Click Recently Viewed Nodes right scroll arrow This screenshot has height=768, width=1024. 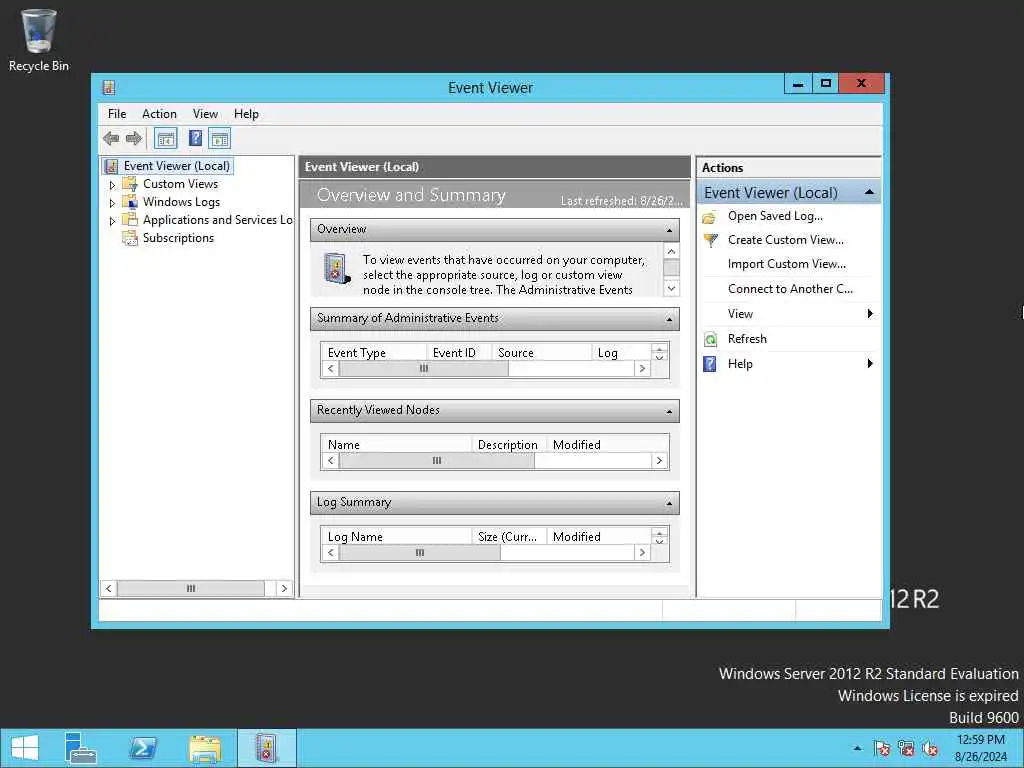[x=659, y=461]
